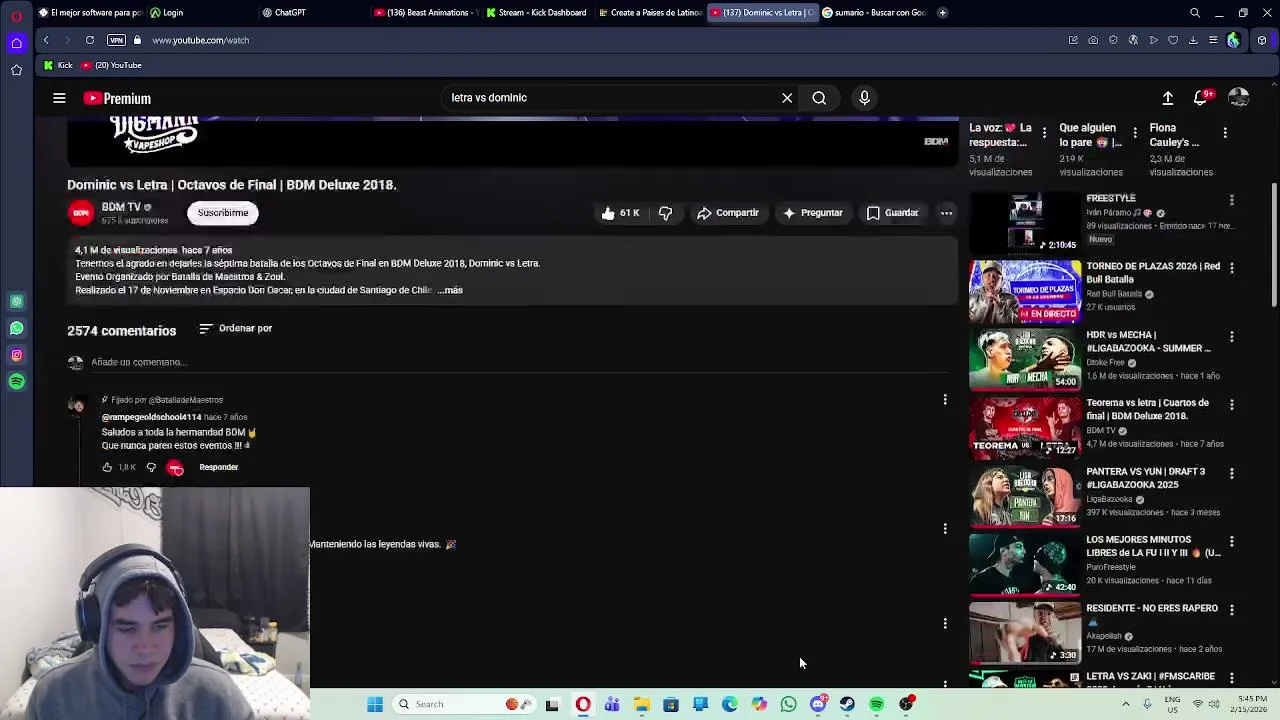Open Windows Start menu
Viewport: 1280px width, 720px height.
click(375, 704)
